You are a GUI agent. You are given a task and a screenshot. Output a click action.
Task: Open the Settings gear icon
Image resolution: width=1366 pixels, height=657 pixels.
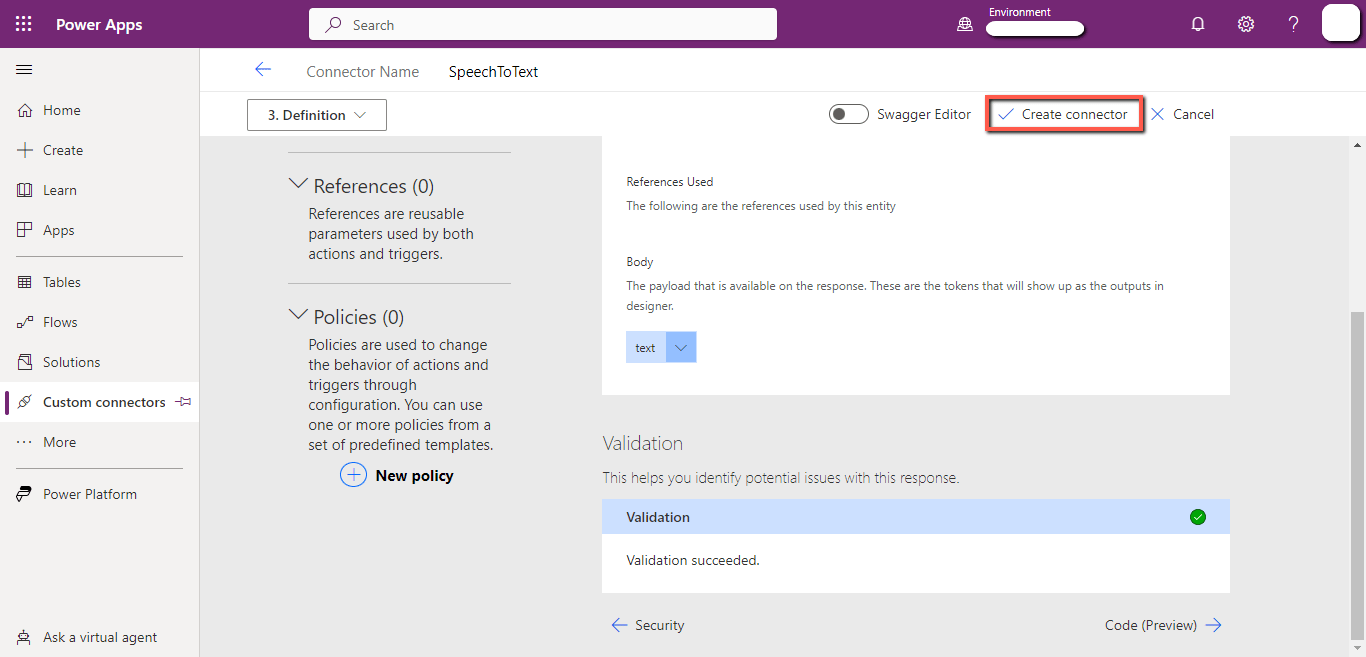click(1246, 24)
